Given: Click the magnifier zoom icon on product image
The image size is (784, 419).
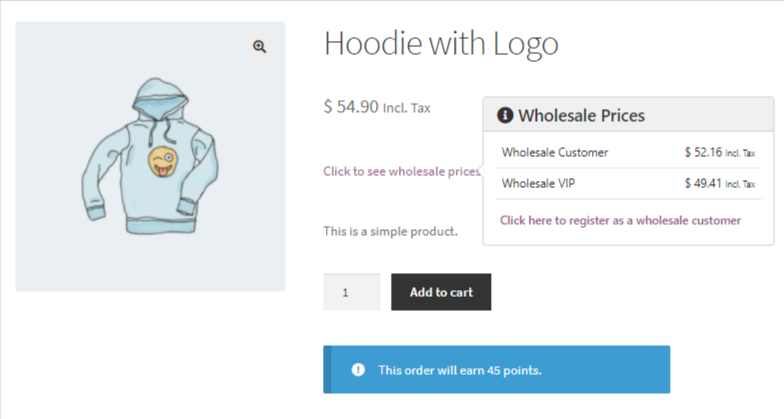Looking at the screenshot, I should pyautogui.click(x=259, y=47).
